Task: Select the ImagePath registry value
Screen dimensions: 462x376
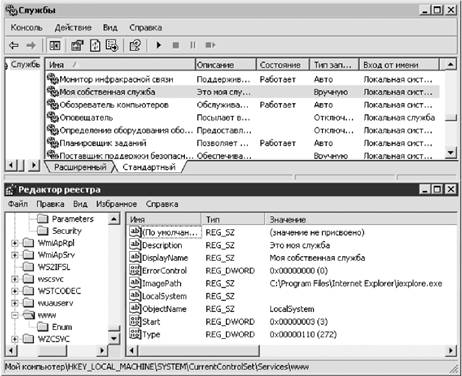Action: coord(161,284)
